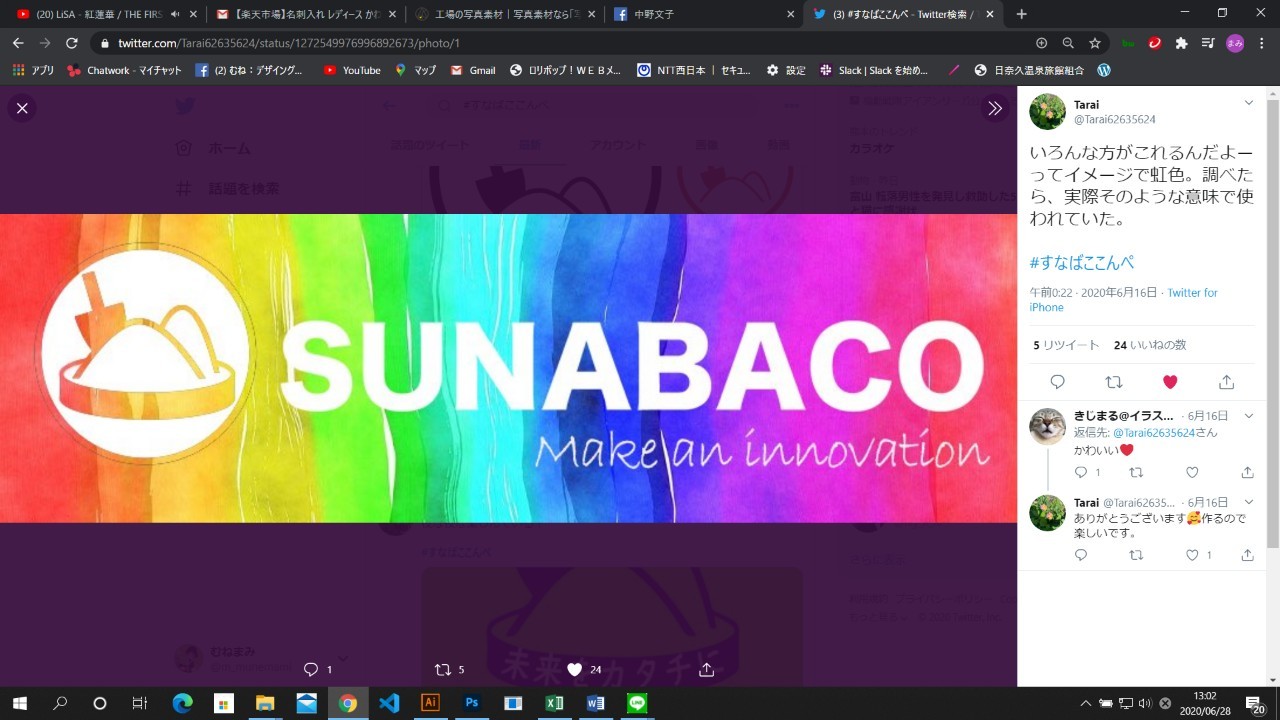Screen dimensions: 1280x720
Task: Open the 日奈久温泉旅館組合 bookmark
Action: click(1028, 70)
